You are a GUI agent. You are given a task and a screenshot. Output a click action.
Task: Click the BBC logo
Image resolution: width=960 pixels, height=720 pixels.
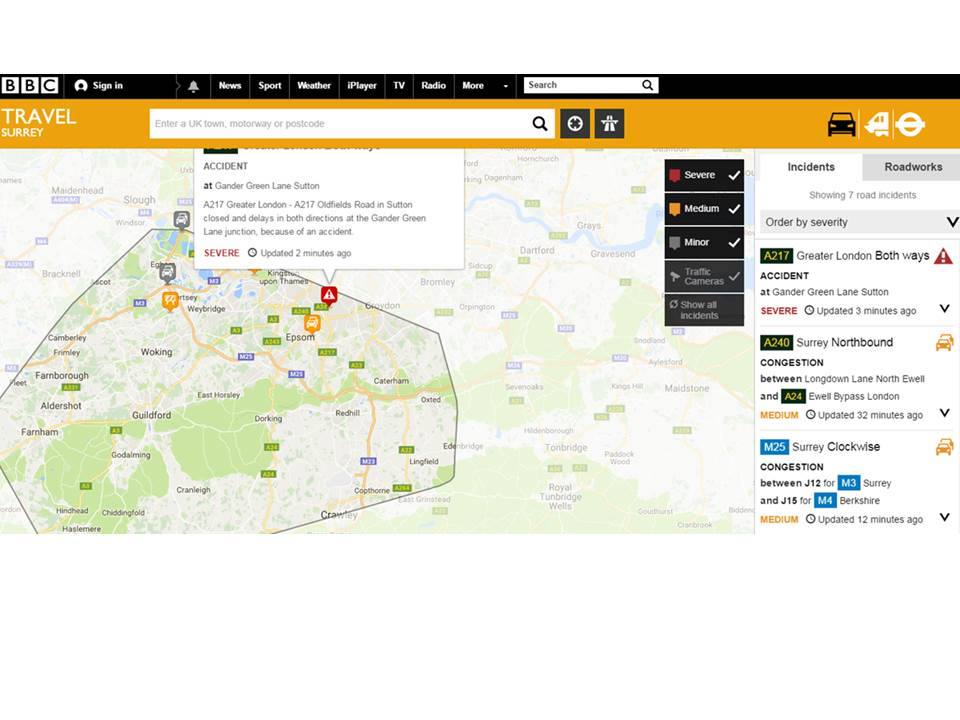(30, 85)
